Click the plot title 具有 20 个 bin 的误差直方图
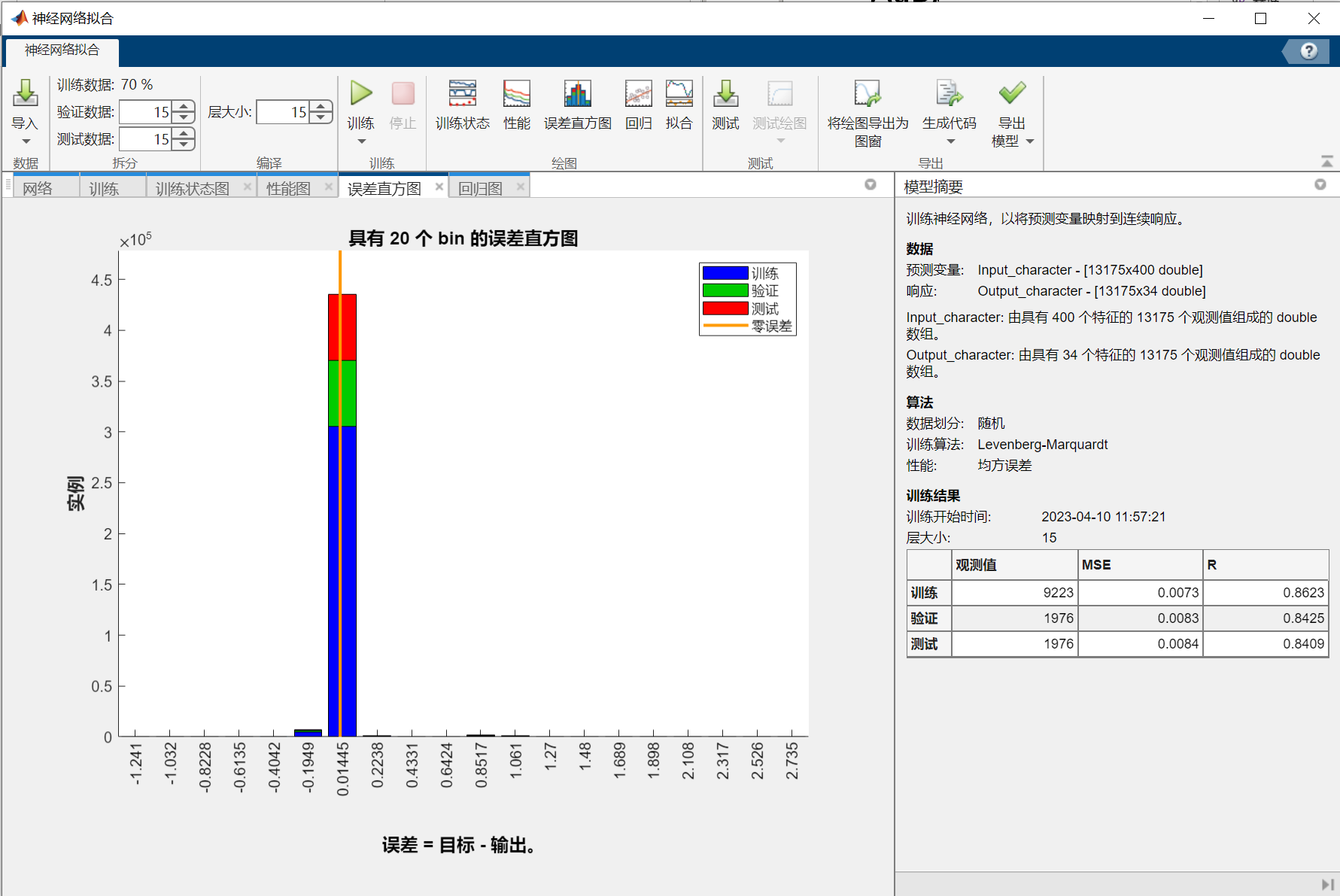This screenshot has height=896, width=1340. pyautogui.click(x=463, y=238)
